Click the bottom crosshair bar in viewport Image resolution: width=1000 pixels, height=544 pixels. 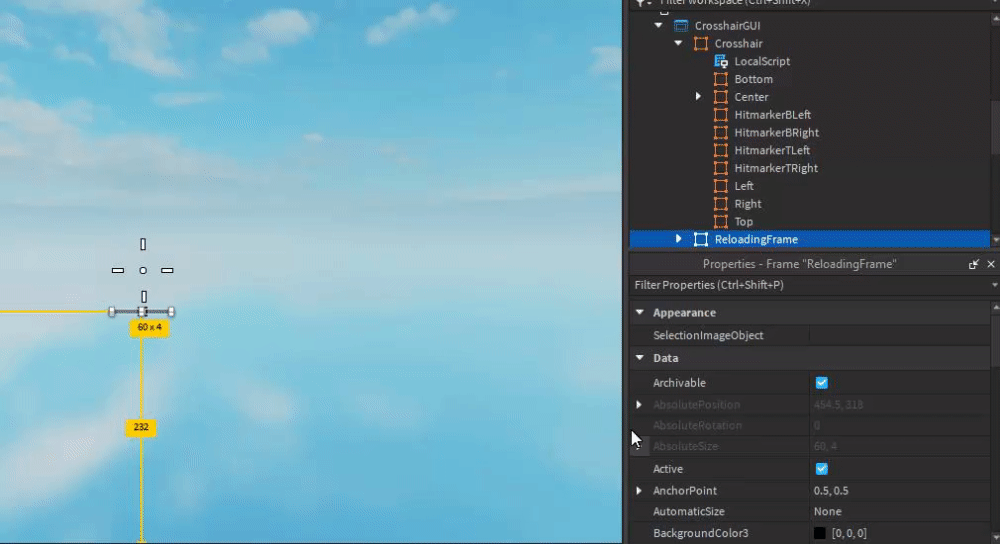coord(144,297)
